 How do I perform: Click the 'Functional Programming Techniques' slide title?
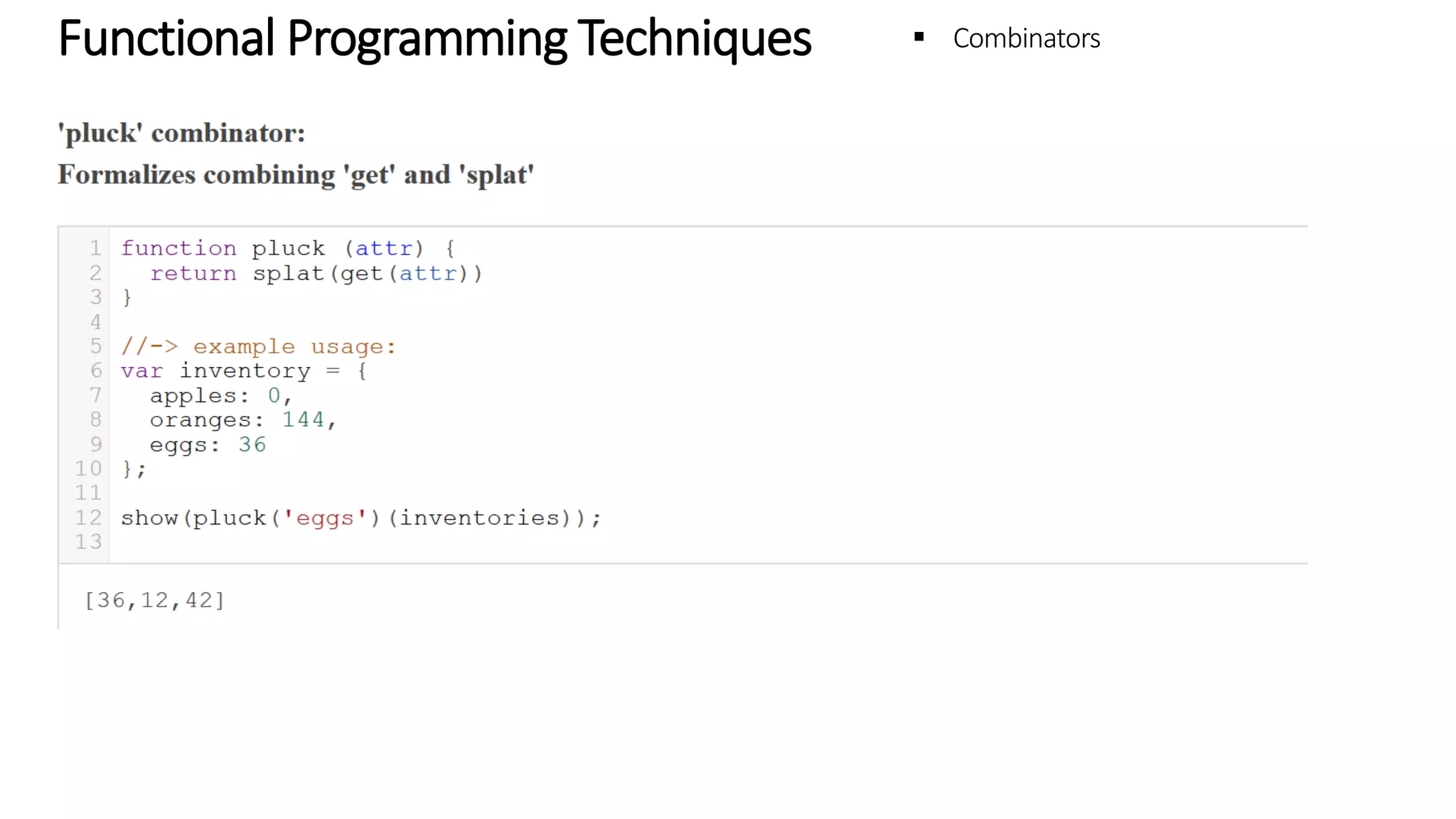pyautogui.click(x=434, y=39)
